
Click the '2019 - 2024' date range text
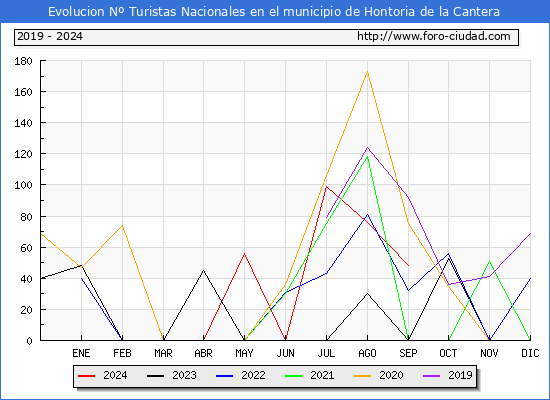(x=50, y=36)
